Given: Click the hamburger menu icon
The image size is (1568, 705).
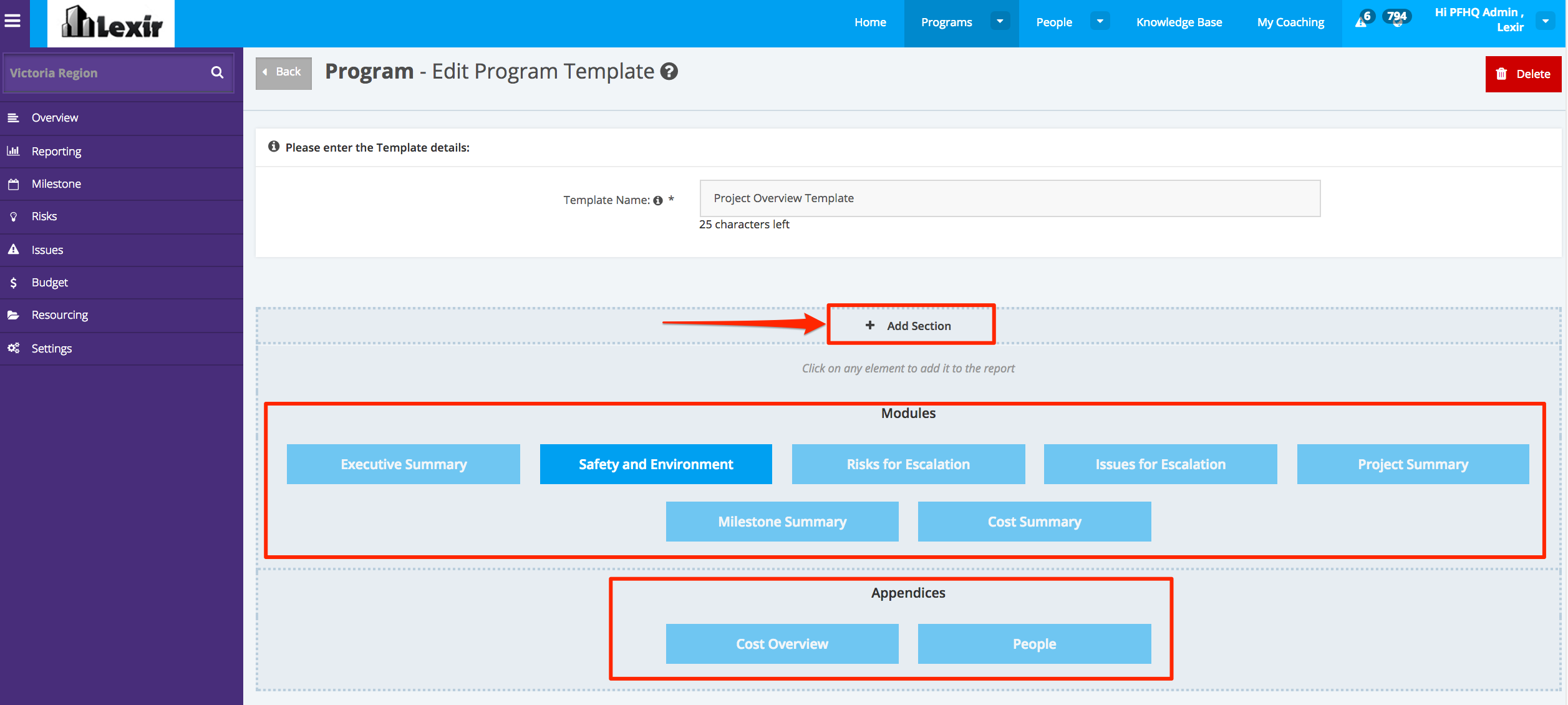Looking at the screenshot, I should click(x=13, y=21).
